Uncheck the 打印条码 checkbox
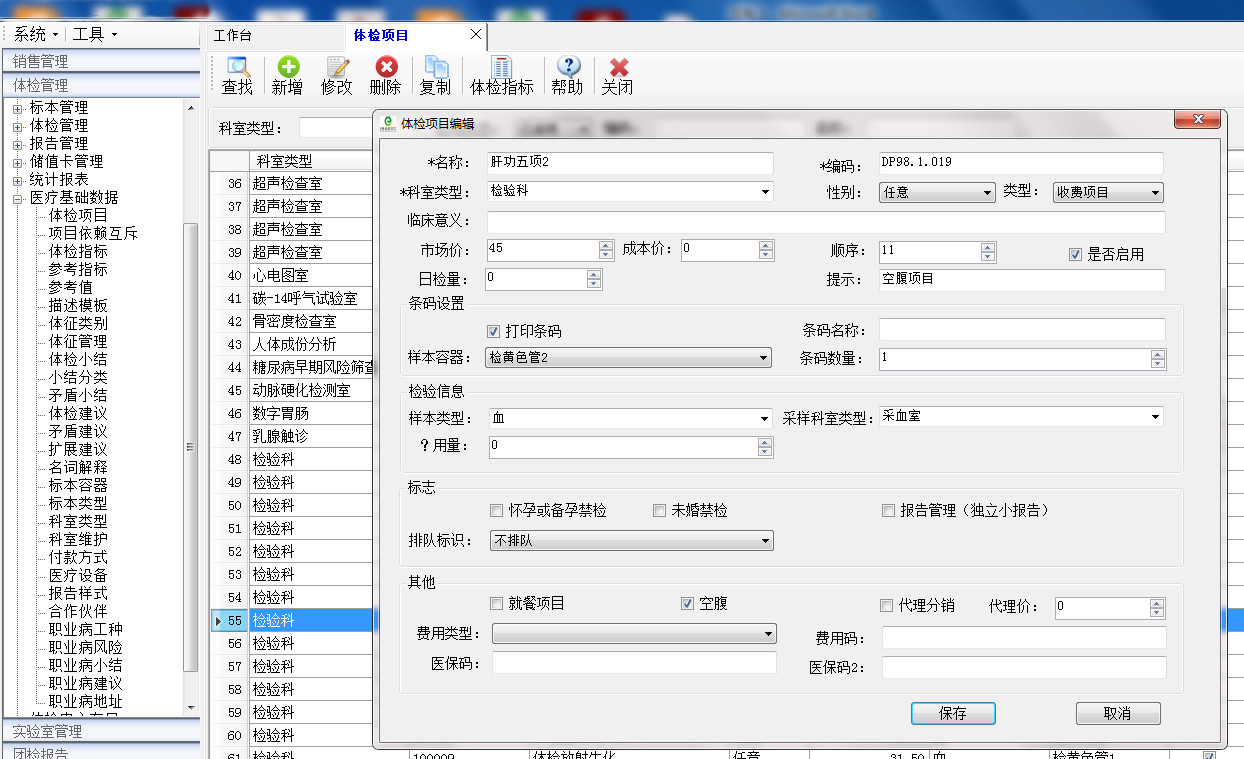The image size is (1244, 759). [494, 331]
